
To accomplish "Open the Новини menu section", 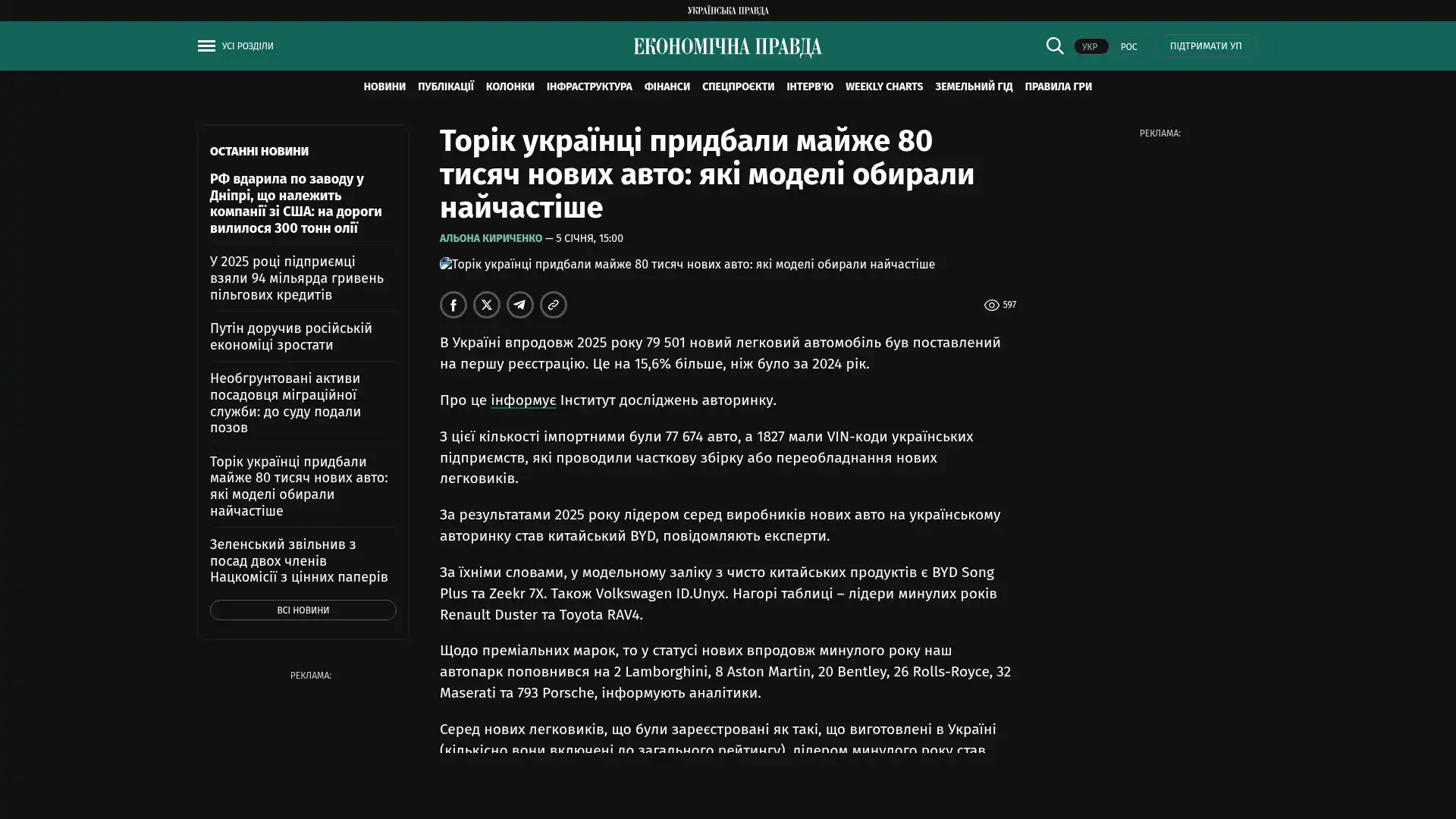I will tap(384, 86).
